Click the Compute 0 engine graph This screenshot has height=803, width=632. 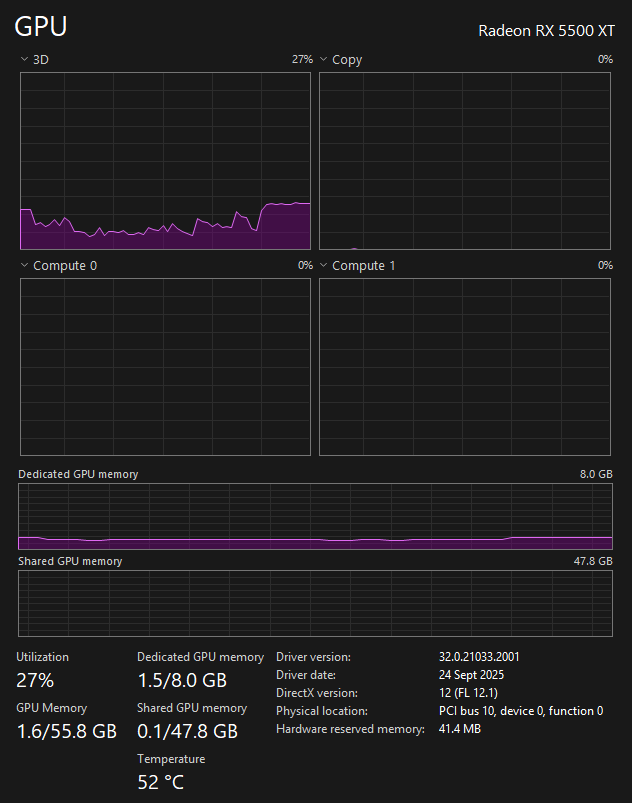165,367
